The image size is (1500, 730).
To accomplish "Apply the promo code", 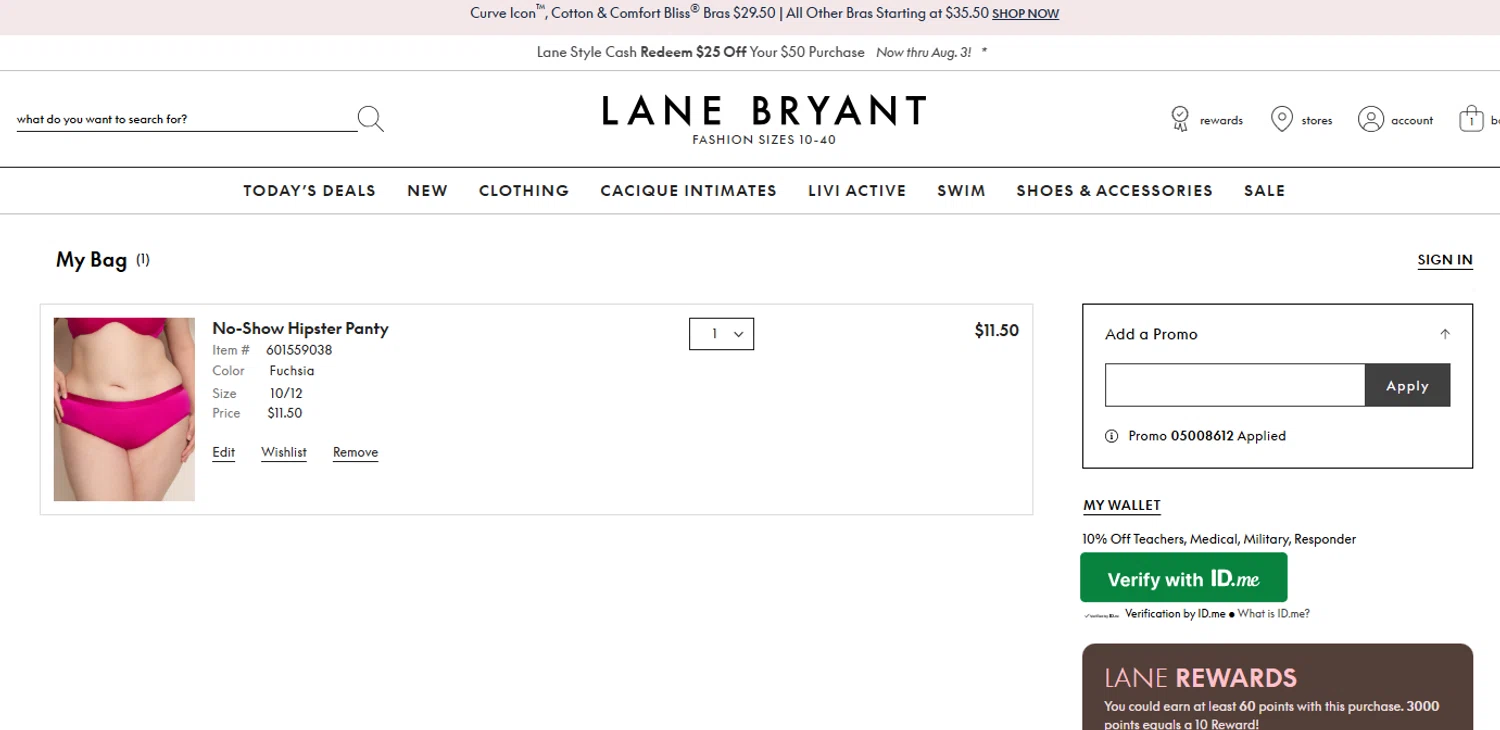I will click(1407, 386).
